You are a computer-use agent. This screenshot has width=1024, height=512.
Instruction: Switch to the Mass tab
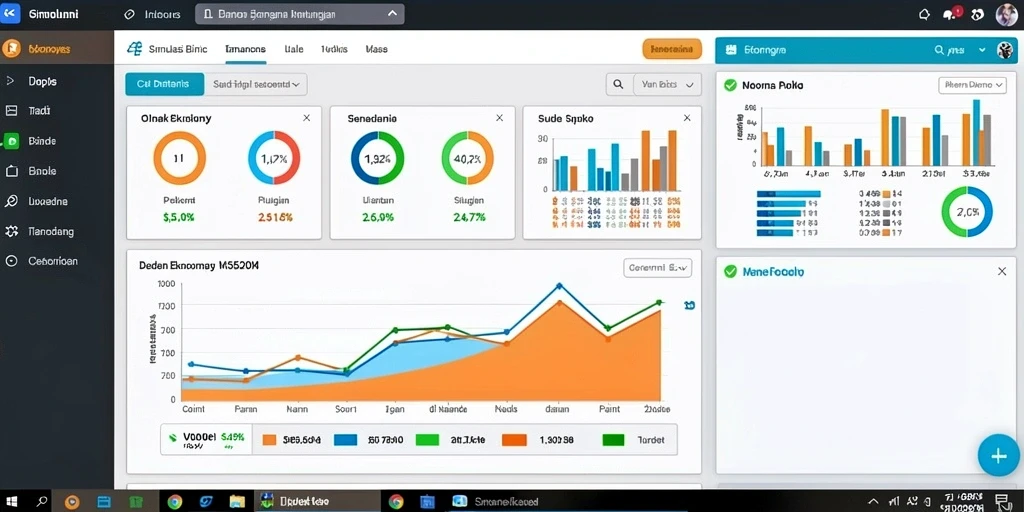point(376,49)
